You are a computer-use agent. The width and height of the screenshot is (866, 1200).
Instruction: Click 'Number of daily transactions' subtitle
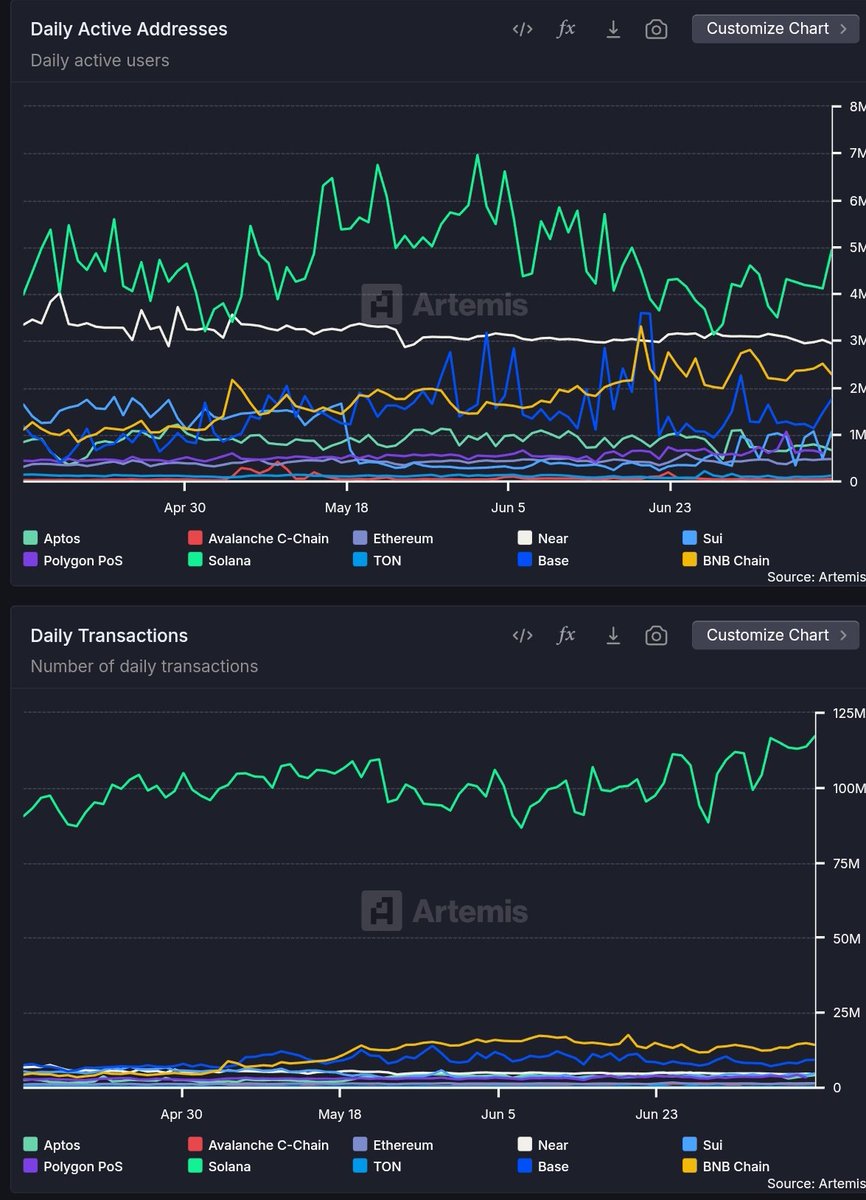click(x=144, y=666)
